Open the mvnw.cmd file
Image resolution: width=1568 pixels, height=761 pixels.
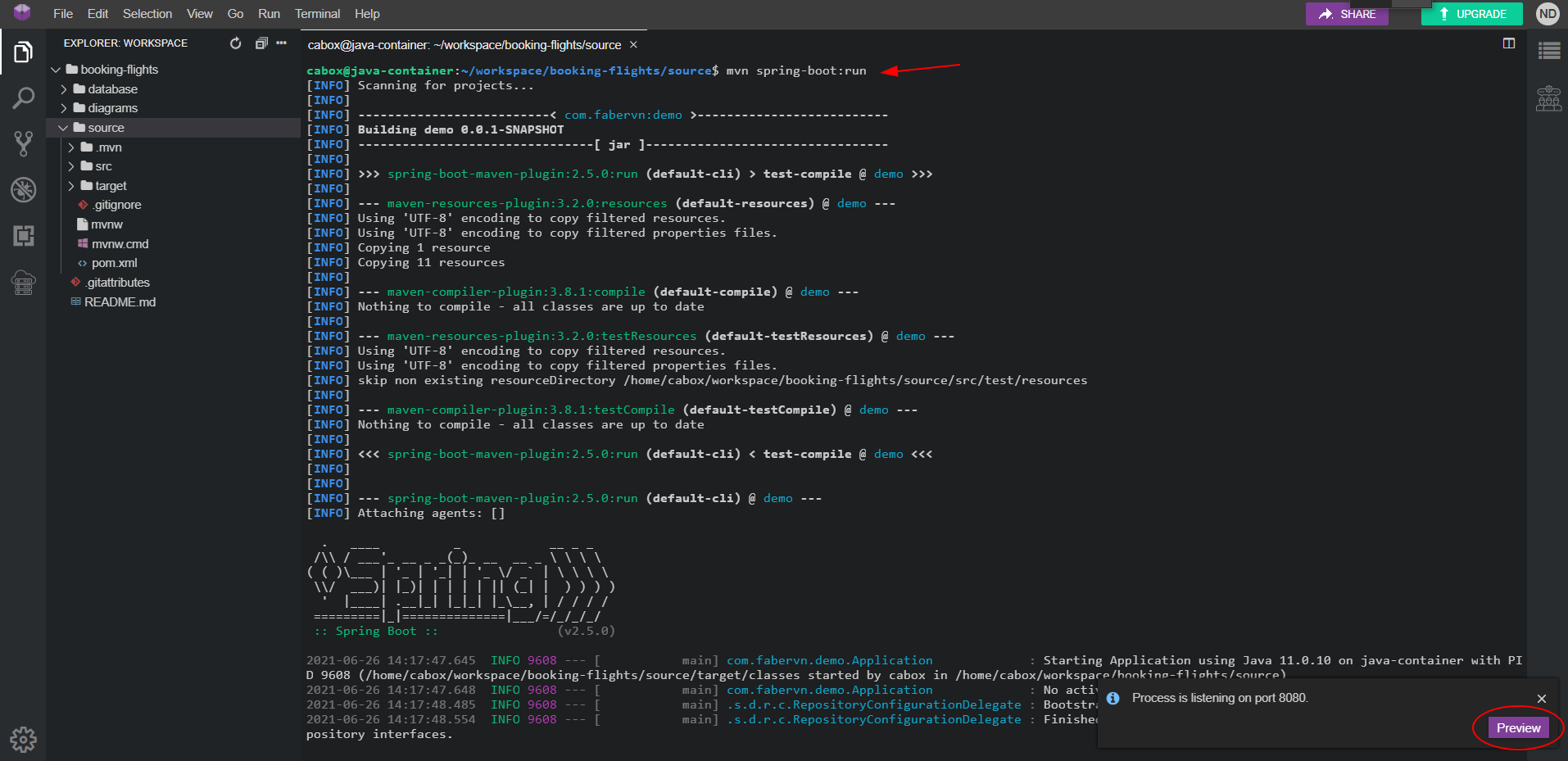click(120, 244)
